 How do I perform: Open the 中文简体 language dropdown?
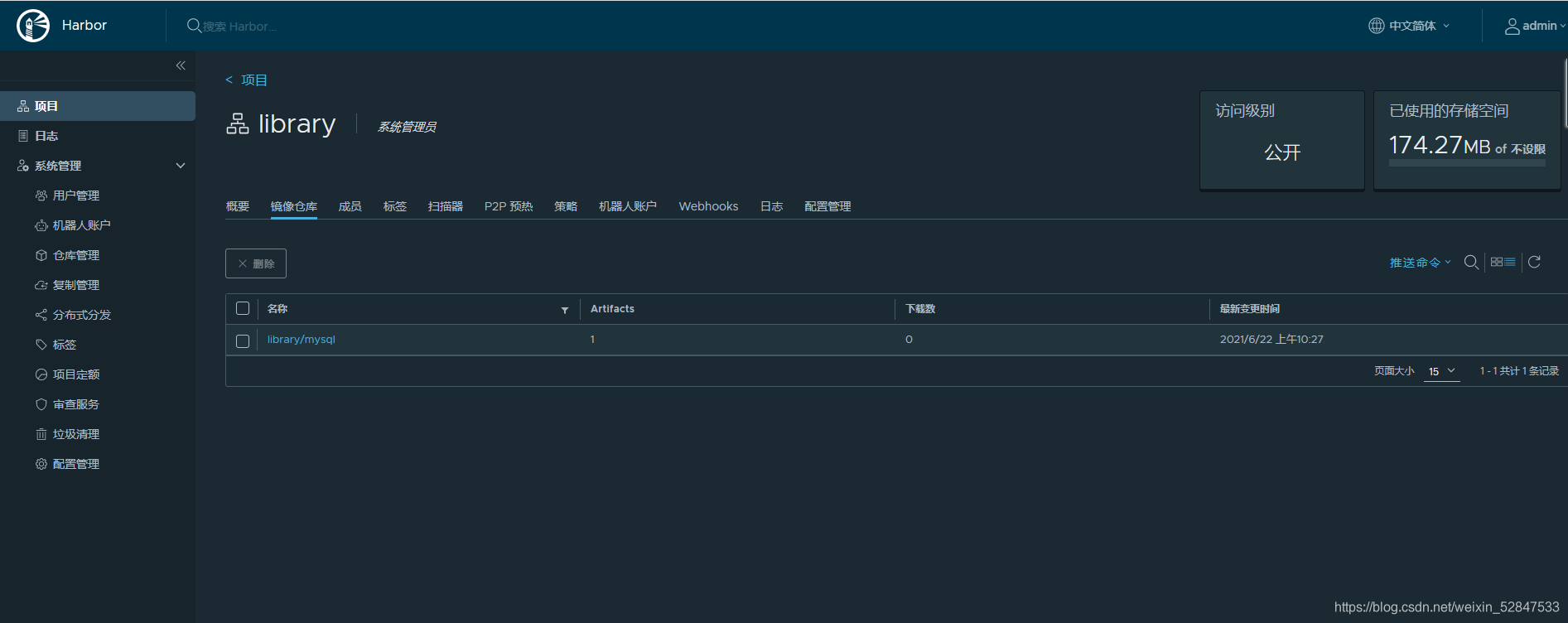1420,26
